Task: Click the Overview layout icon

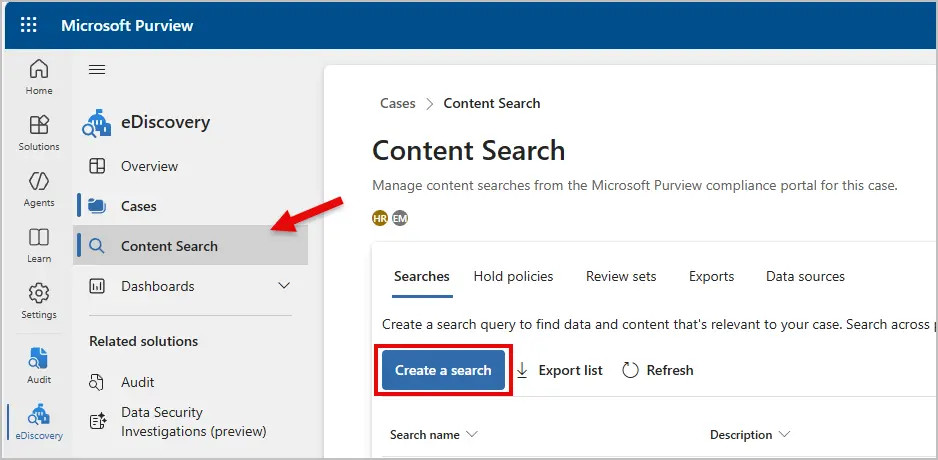Action: (x=97, y=166)
